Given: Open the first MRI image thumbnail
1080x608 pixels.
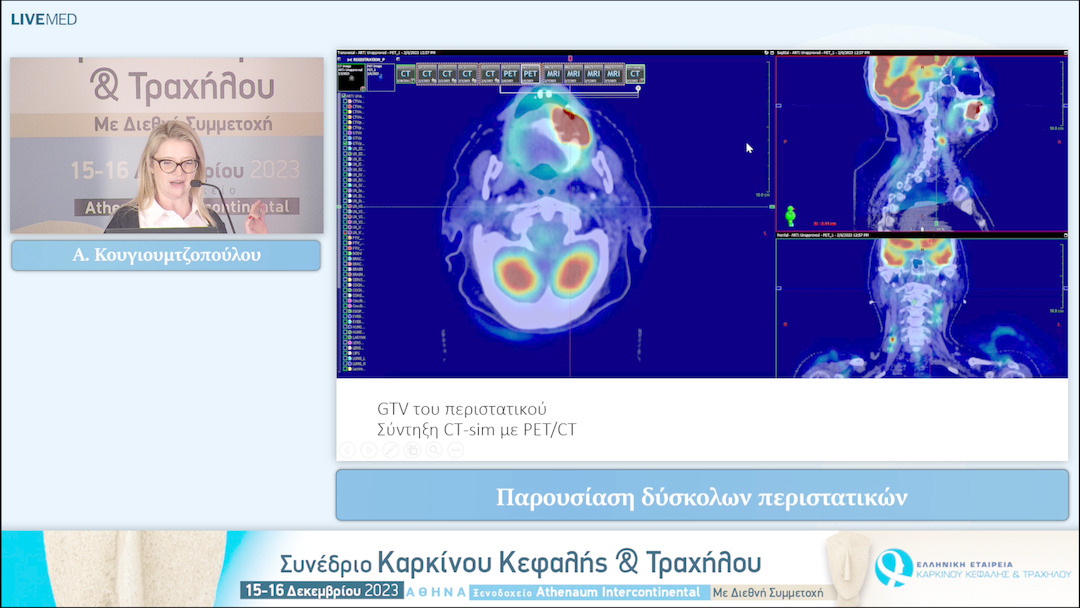Looking at the screenshot, I should point(552,73).
